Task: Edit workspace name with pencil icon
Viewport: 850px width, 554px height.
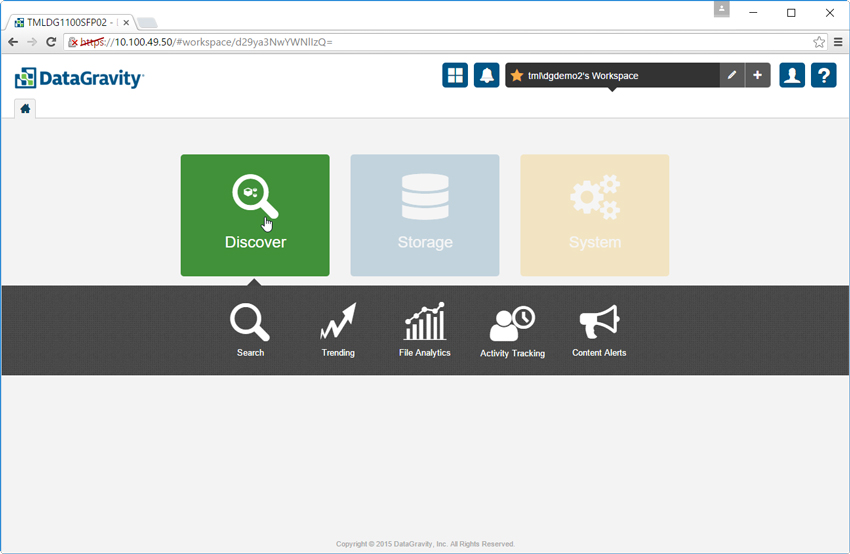Action: [732, 75]
